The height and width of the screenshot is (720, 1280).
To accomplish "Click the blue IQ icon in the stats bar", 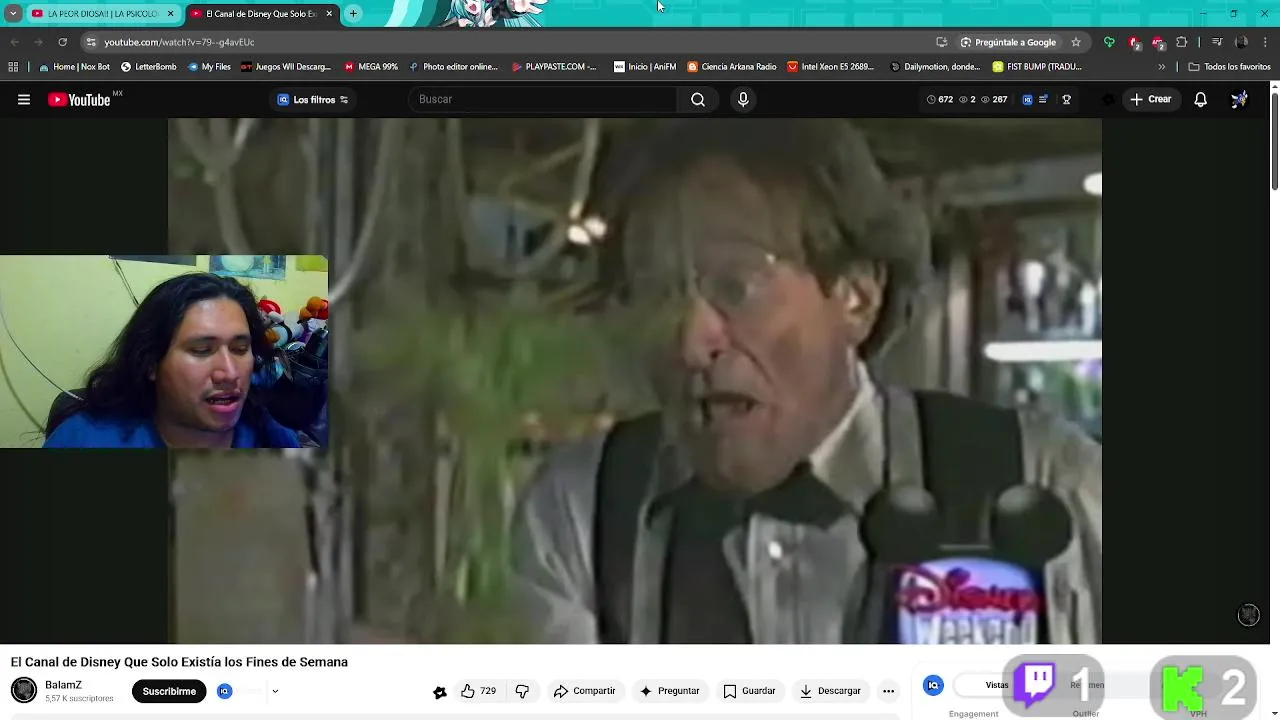I will click(1027, 99).
